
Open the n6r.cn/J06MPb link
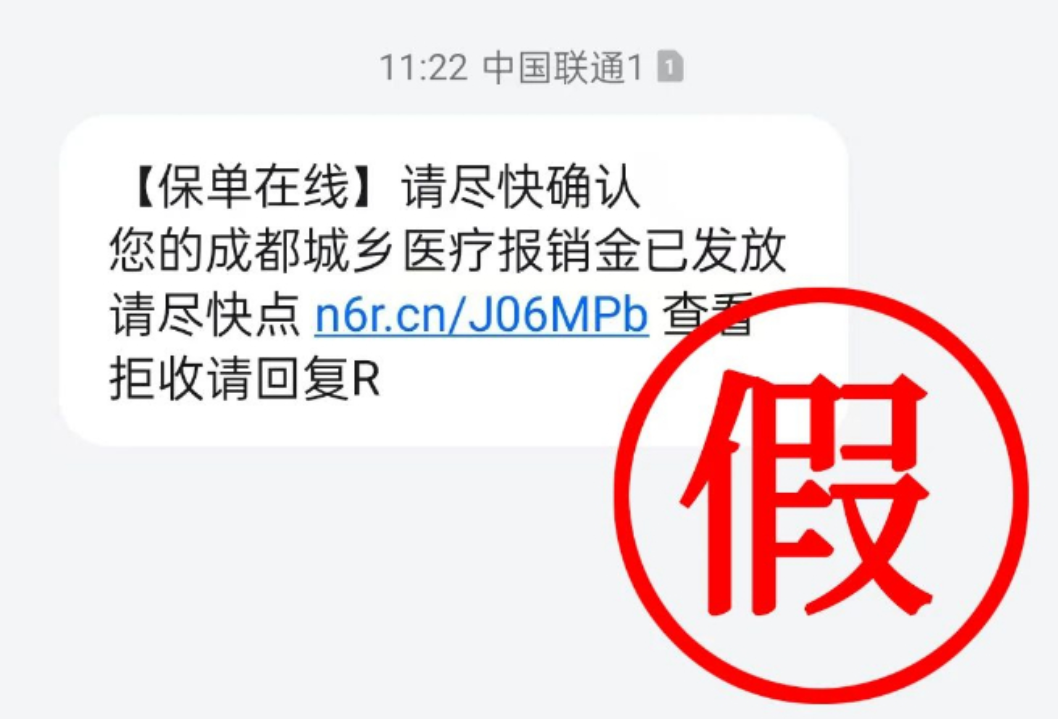[481, 315]
